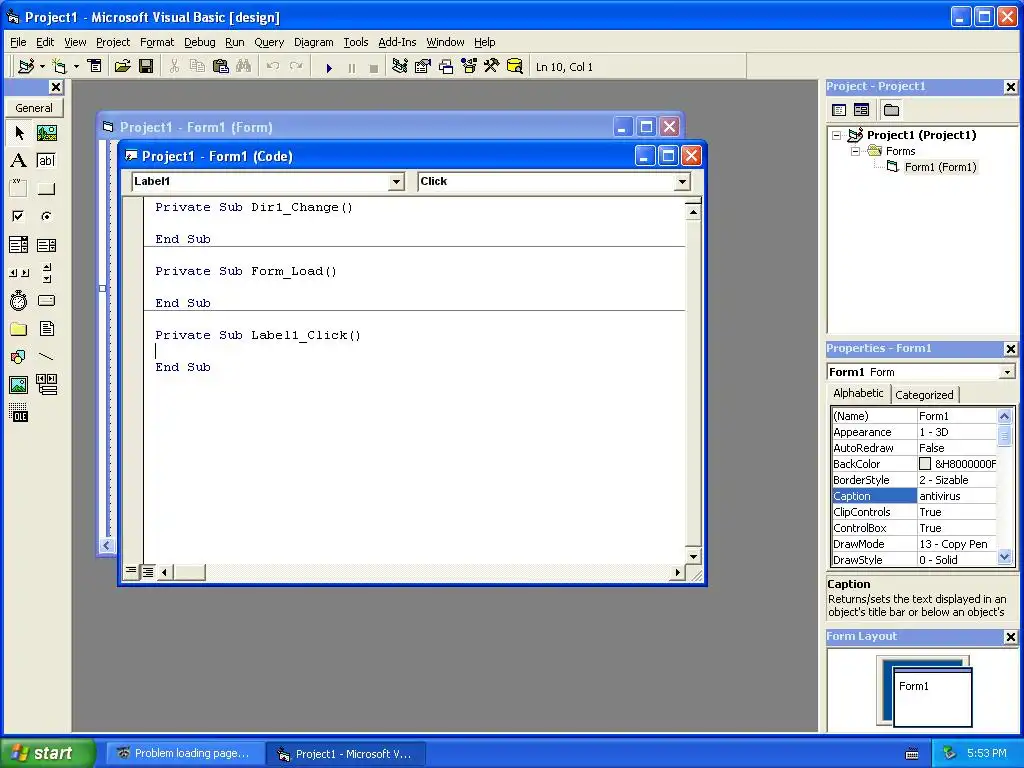Image resolution: width=1024 pixels, height=768 pixels.
Task: Select the Data control in toolbox
Action: coord(46,385)
